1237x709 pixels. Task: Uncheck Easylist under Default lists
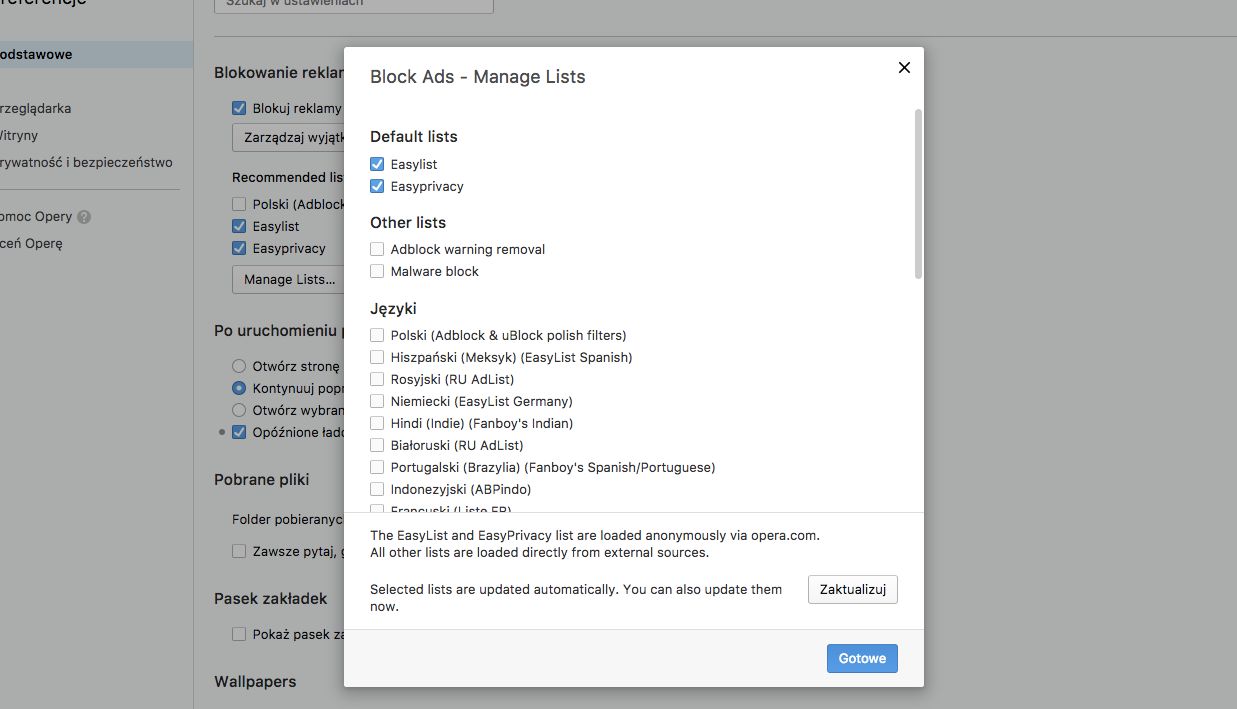(377, 164)
